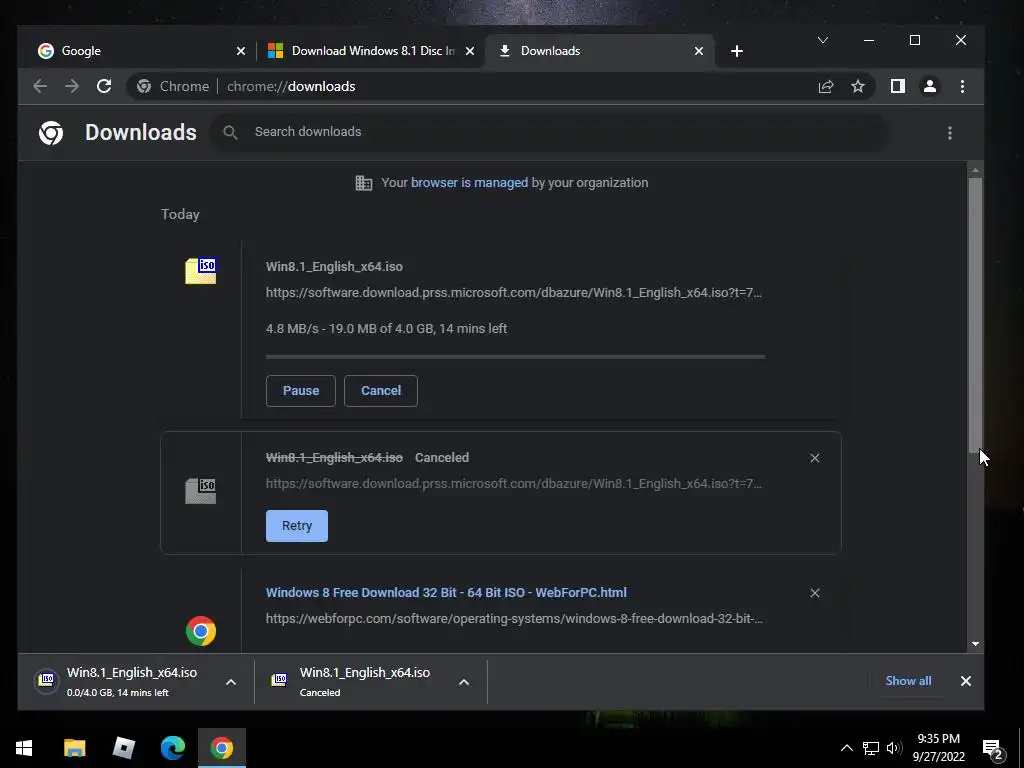1024x768 pixels.
Task: Open the Downloads page more actions menu
Action: 950,133
